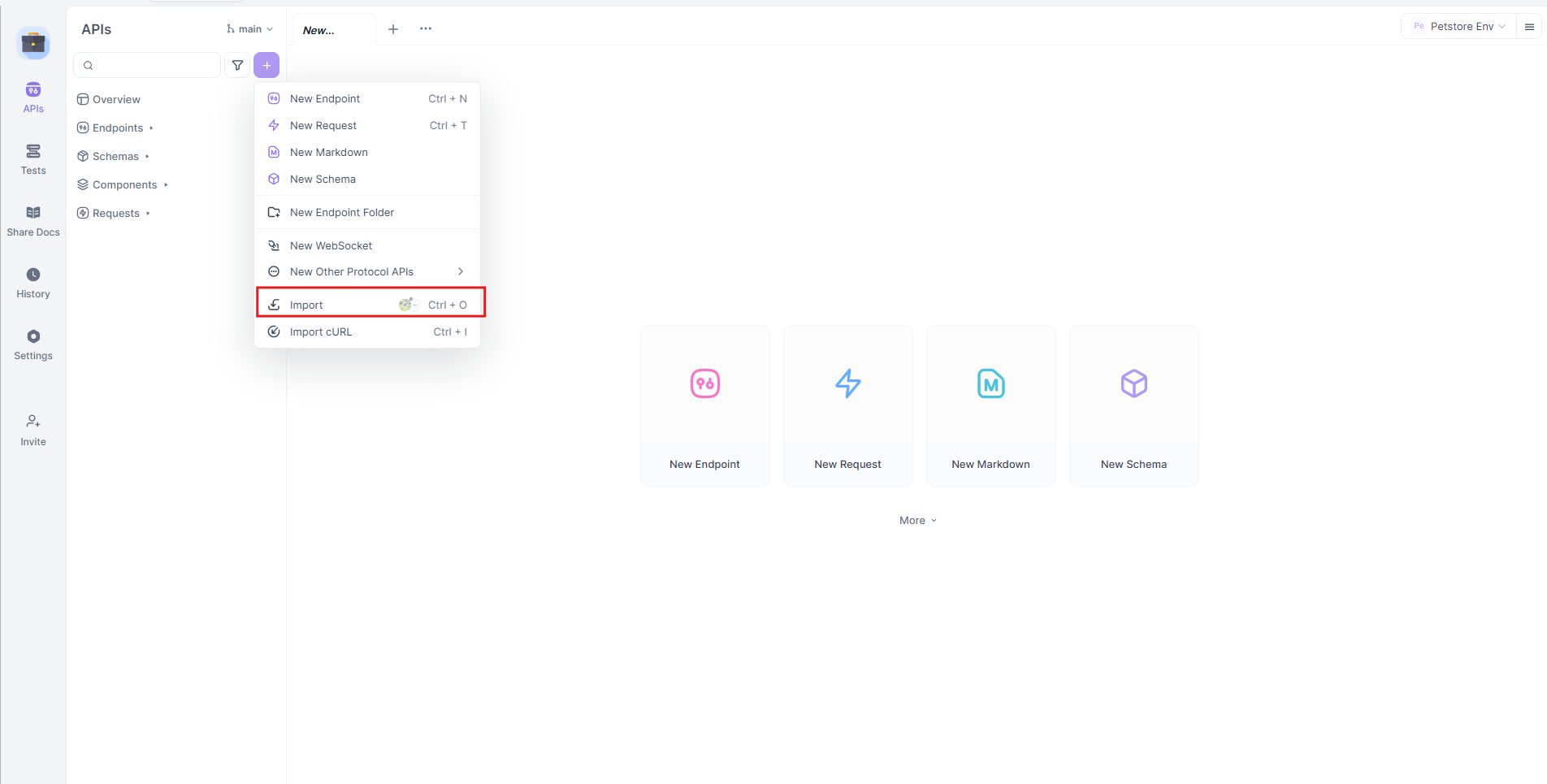
Task: Click the Invite member icon
Action: pos(33,421)
